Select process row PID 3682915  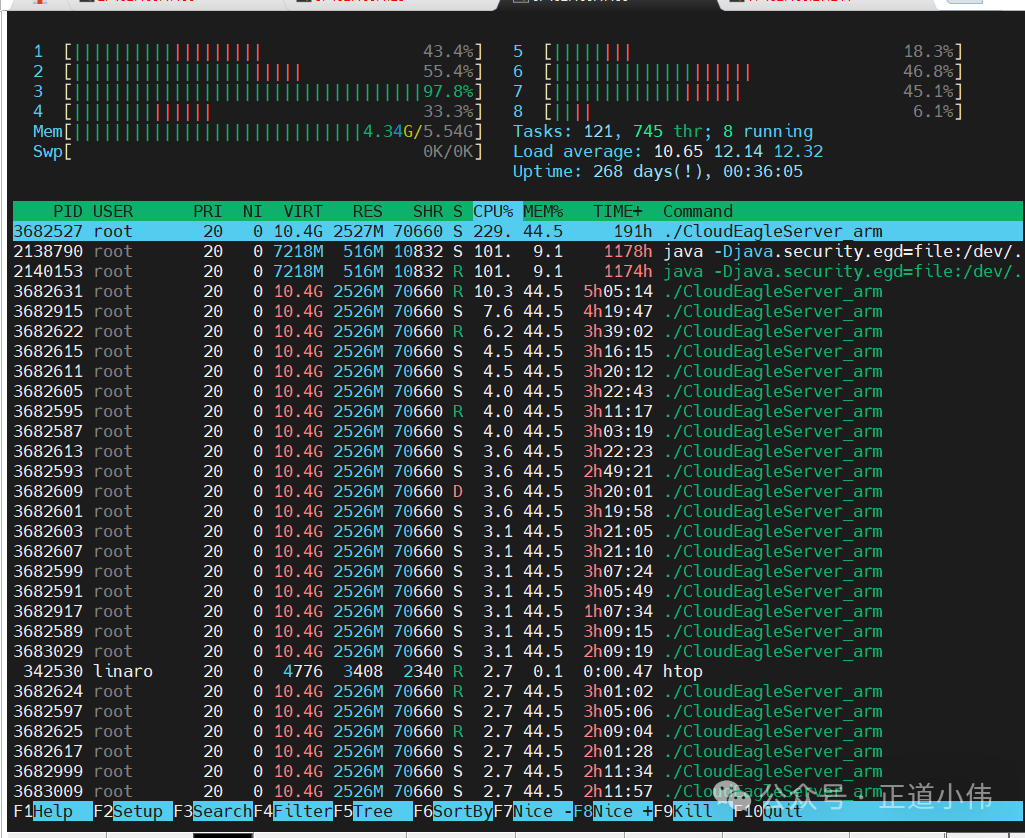(518, 311)
